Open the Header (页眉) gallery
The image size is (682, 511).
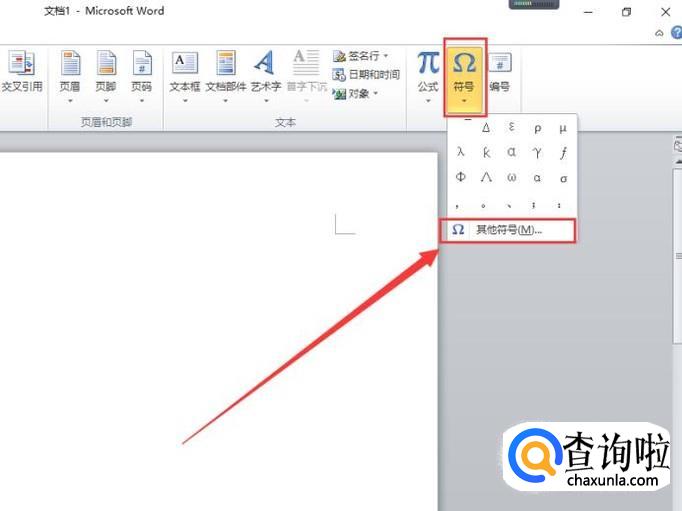coord(70,76)
